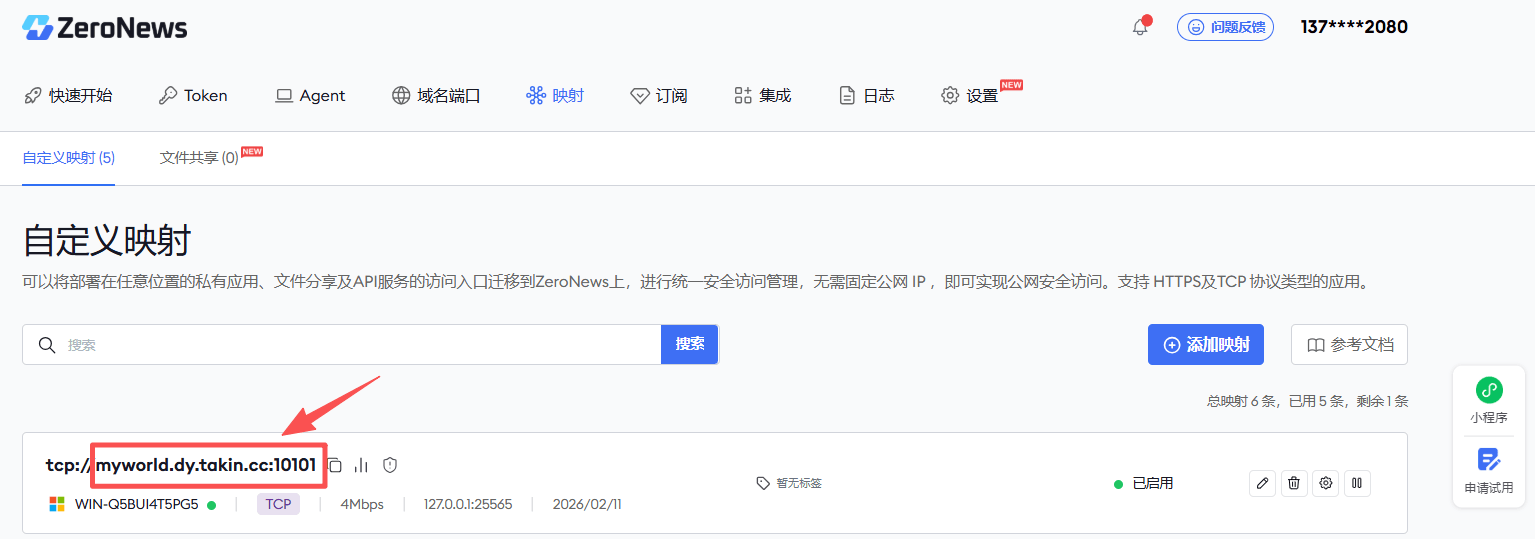Click the 自定义映射 page heading
The height and width of the screenshot is (539, 1535).
pos(107,241)
